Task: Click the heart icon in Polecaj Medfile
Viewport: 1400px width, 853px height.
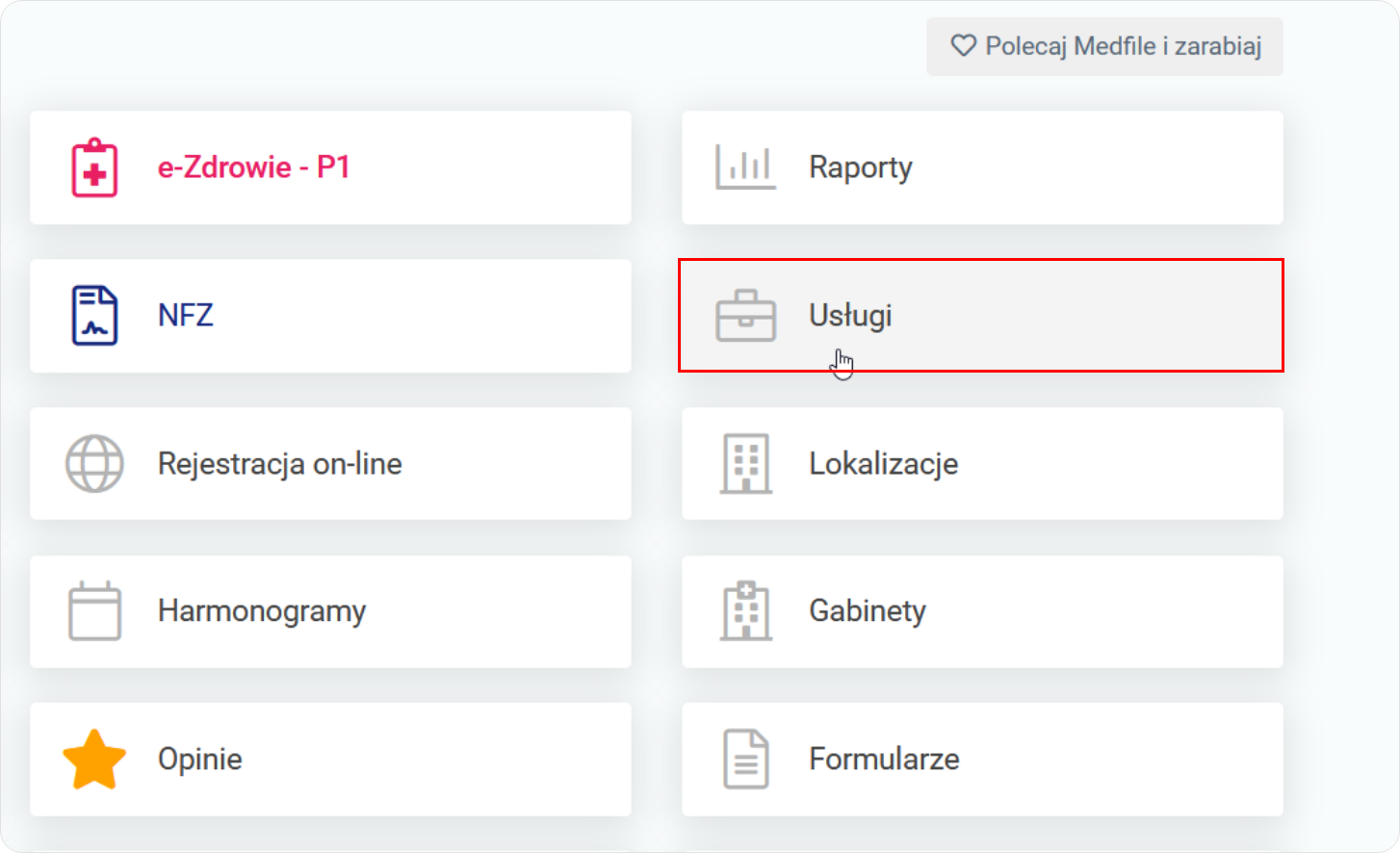Action: pos(963,45)
